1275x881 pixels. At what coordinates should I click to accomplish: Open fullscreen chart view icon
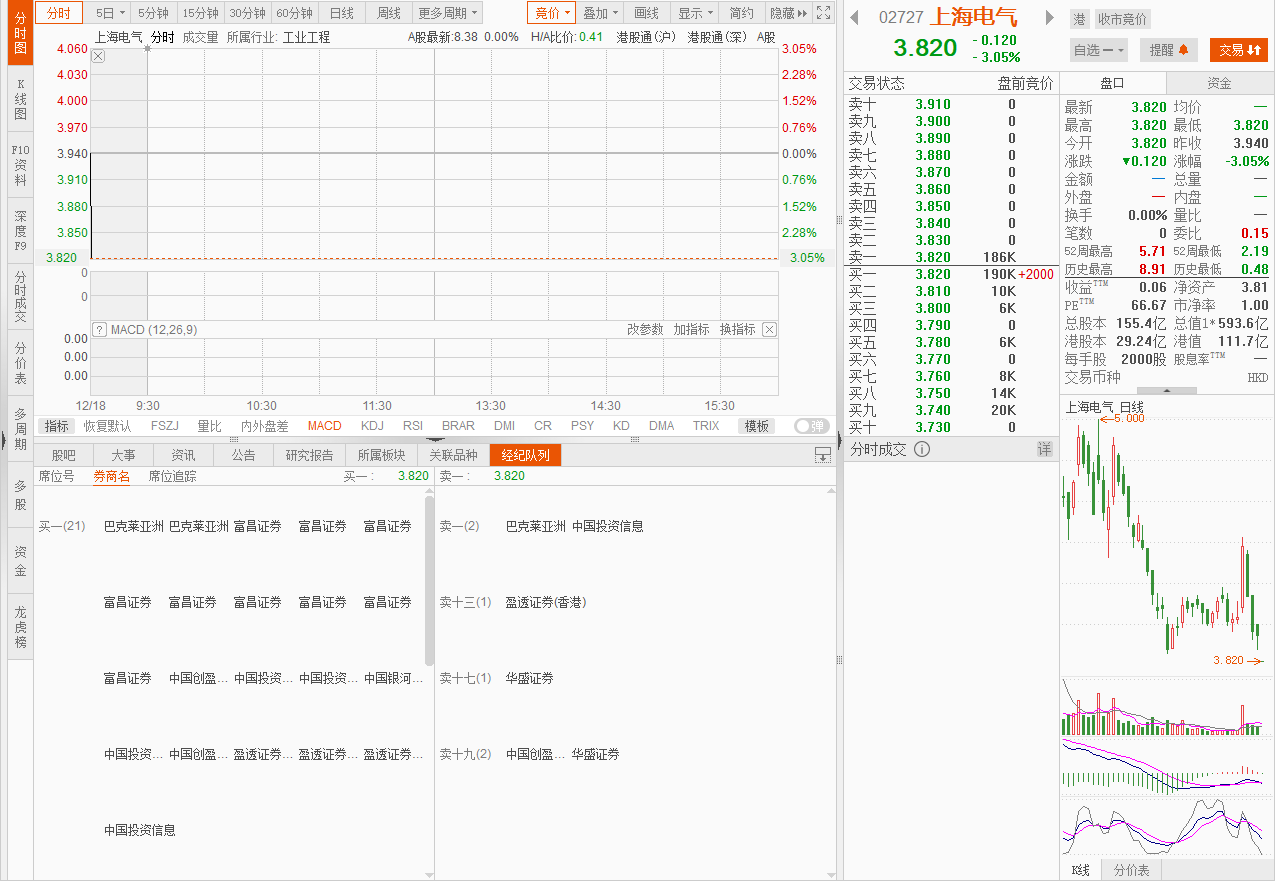click(823, 13)
